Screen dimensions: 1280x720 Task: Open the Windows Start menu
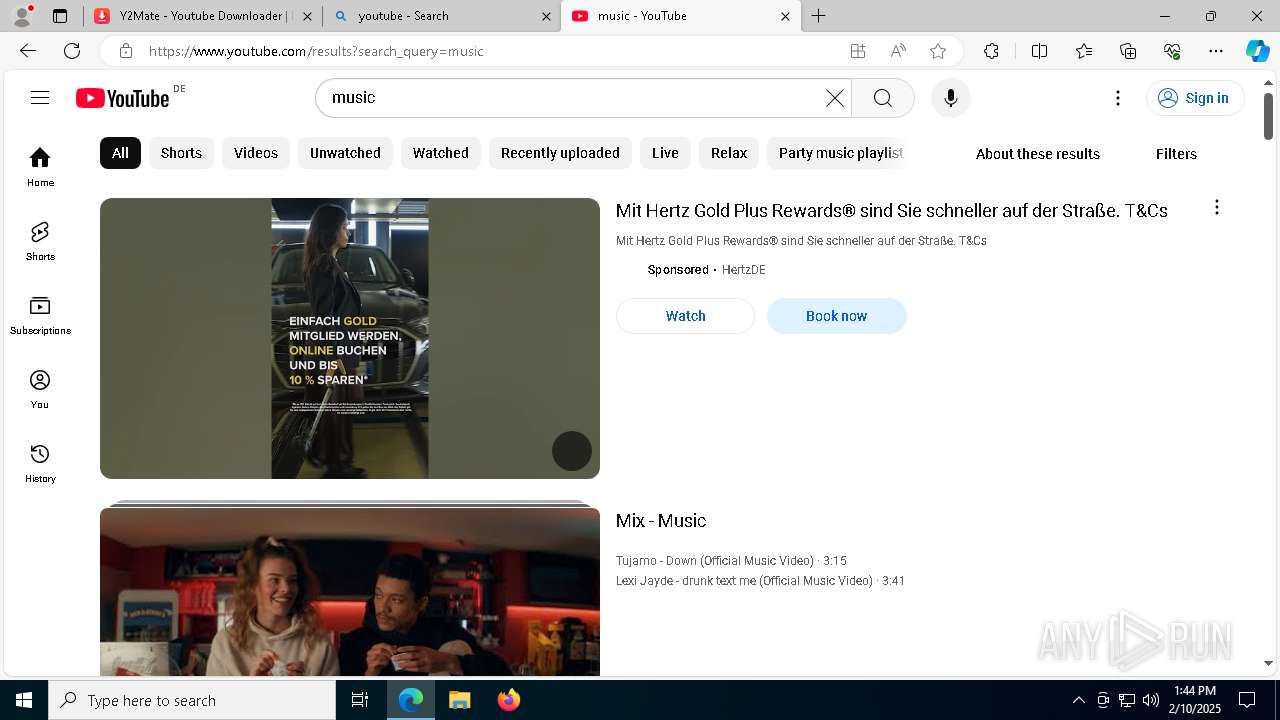[24, 700]
